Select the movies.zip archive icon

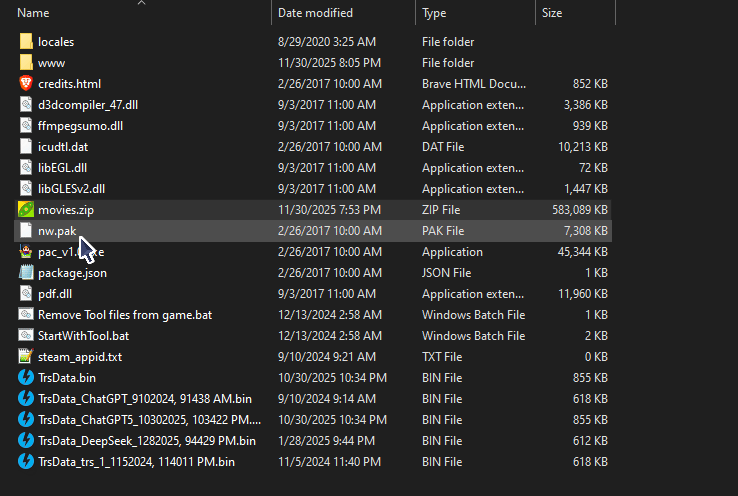[x=26, y=210]
